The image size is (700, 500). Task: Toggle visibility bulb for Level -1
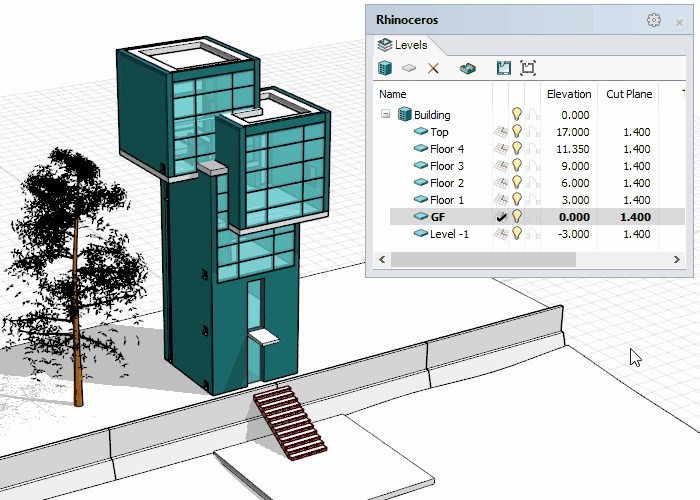pos(517,234)
